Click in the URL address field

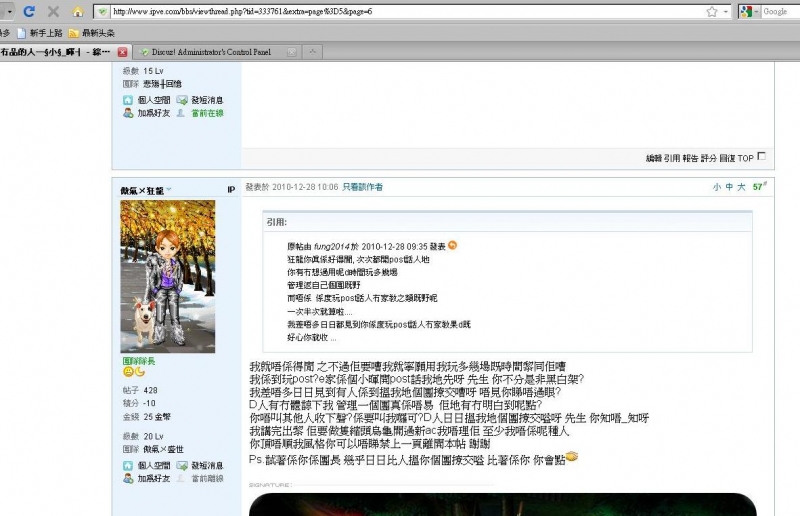[x=400, y=12]
